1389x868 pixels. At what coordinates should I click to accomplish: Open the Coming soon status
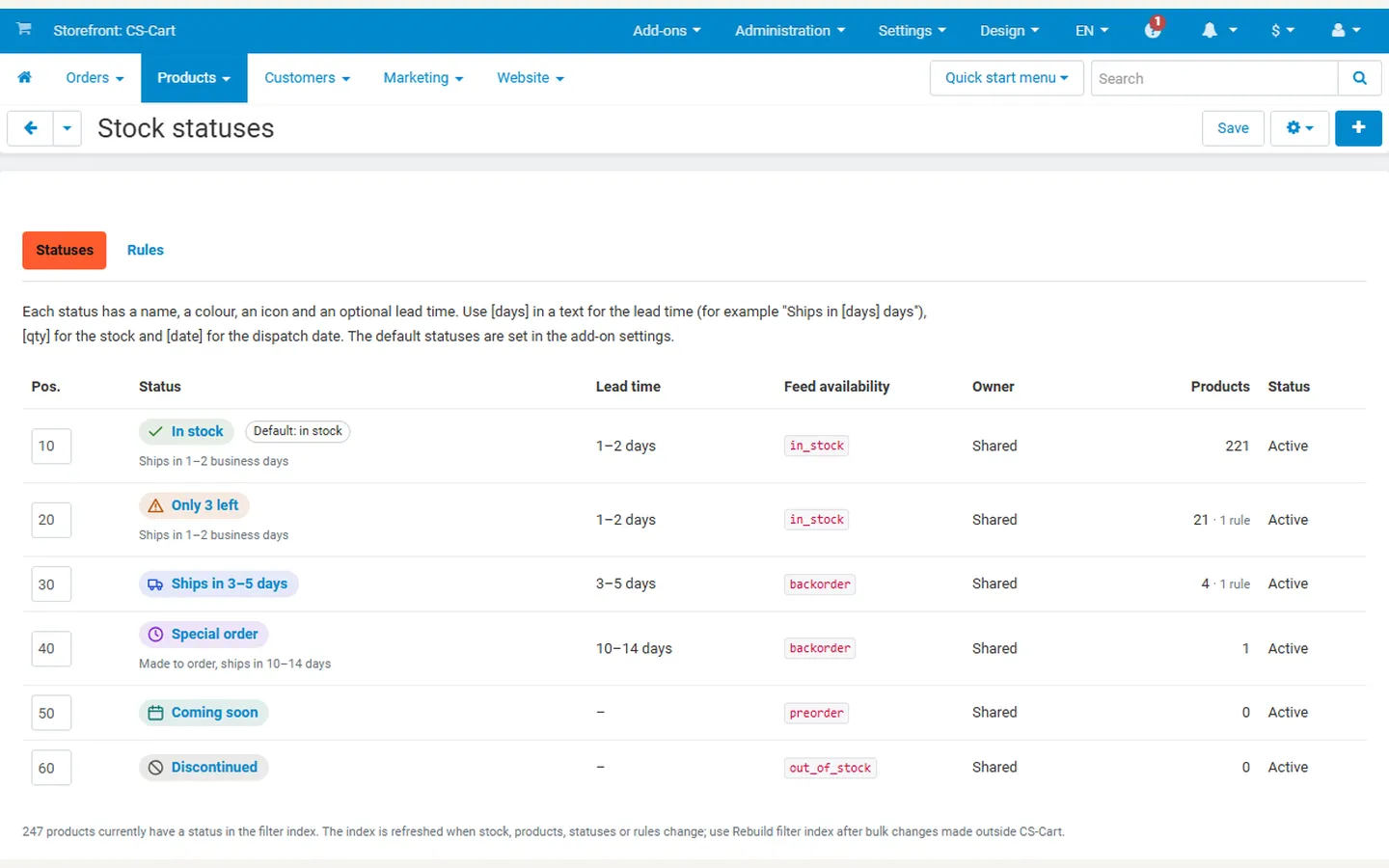coord(204,713)
